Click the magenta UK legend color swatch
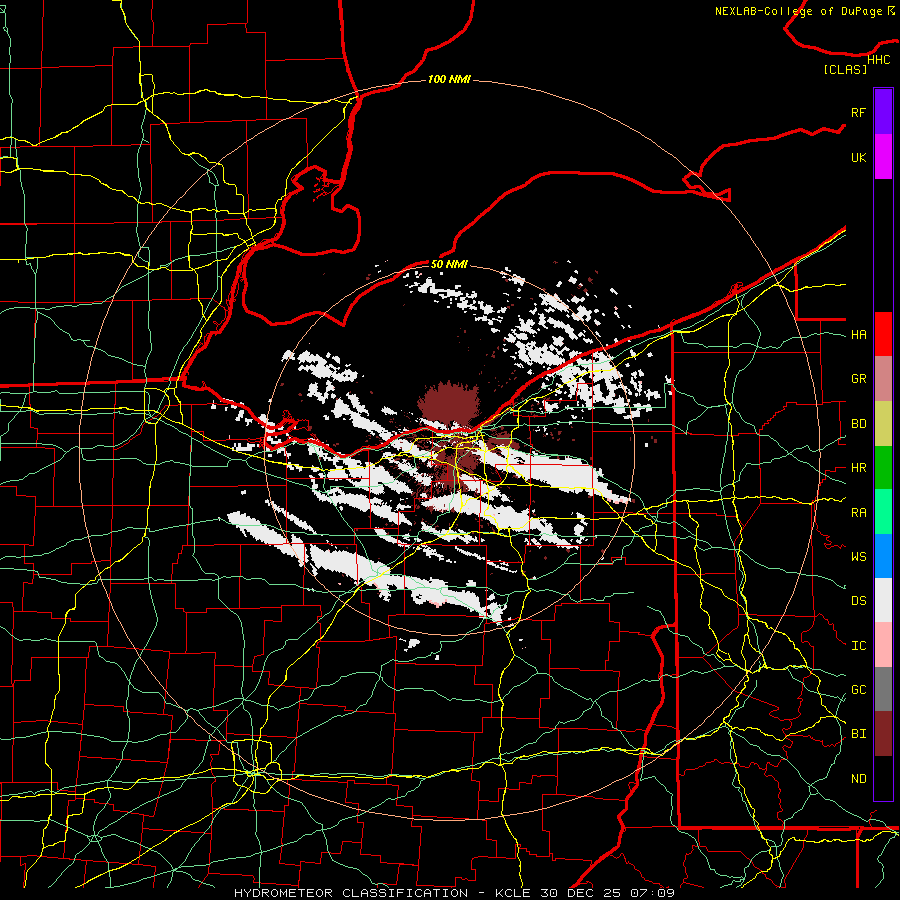 click(883, 157)
